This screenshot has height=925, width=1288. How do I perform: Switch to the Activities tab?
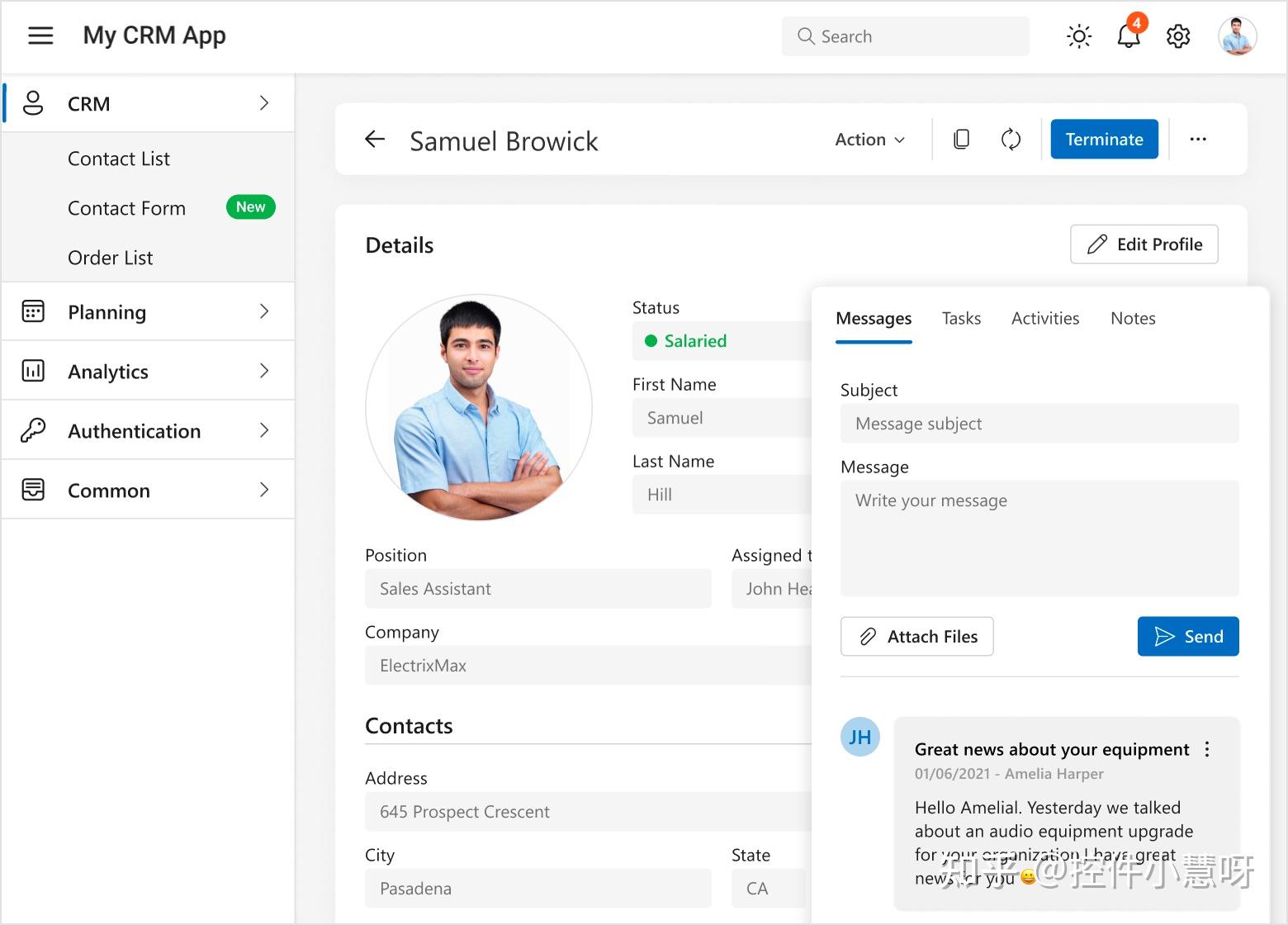pos(1045,319)
